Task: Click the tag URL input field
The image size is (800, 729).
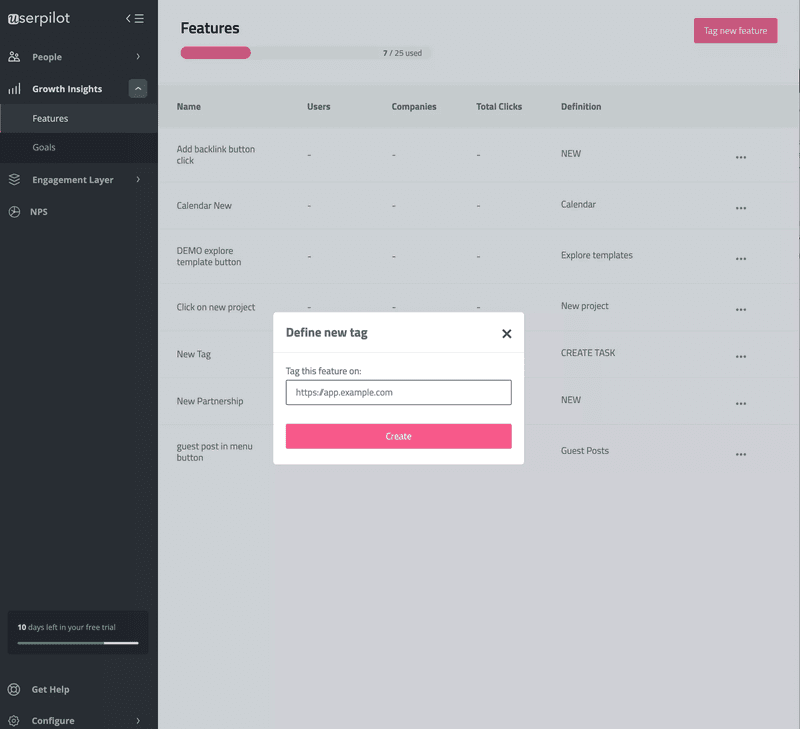Action: (398, 392)
